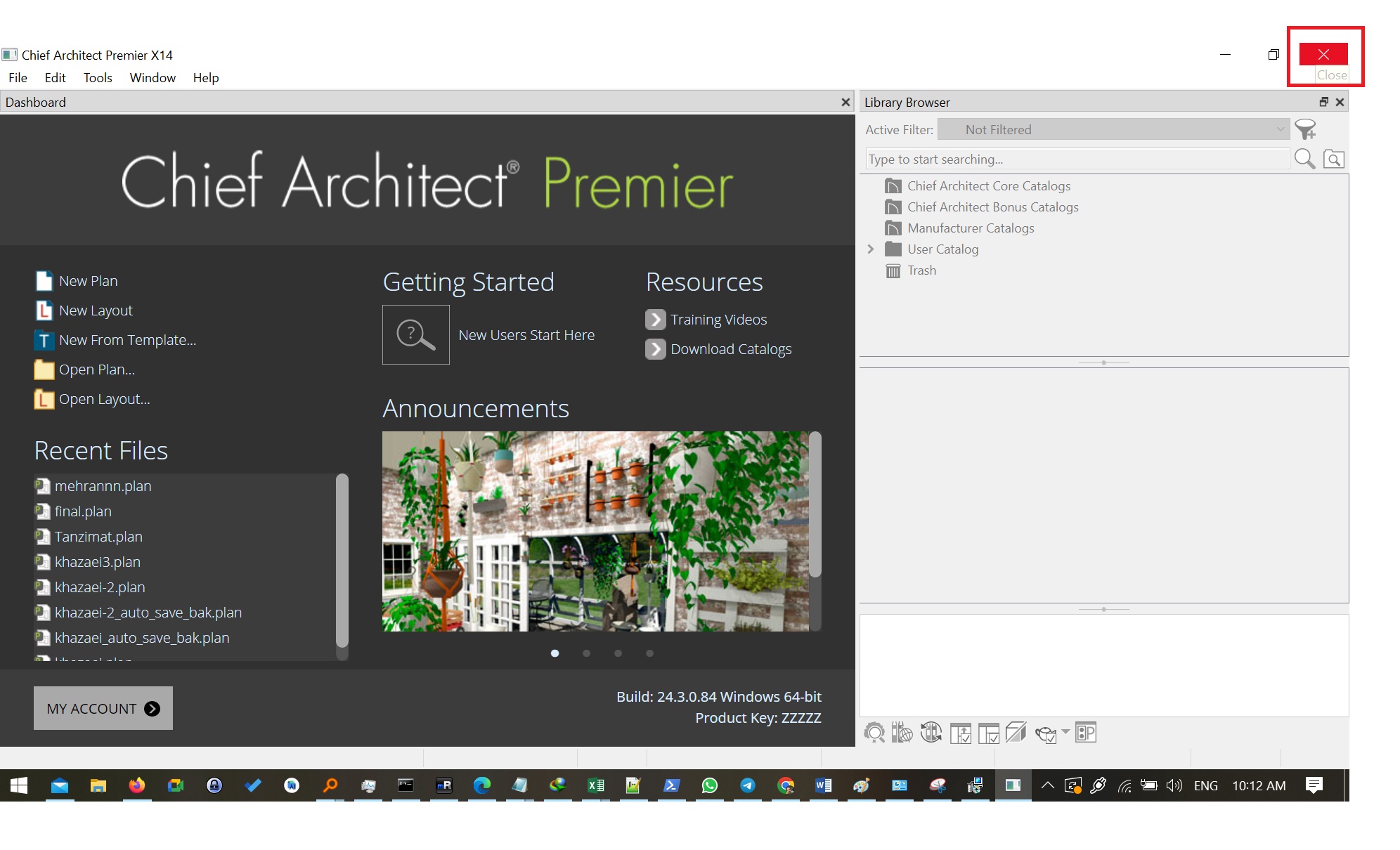
Task: Click the library search magnifier icon
Action: tap(1304, 159)
